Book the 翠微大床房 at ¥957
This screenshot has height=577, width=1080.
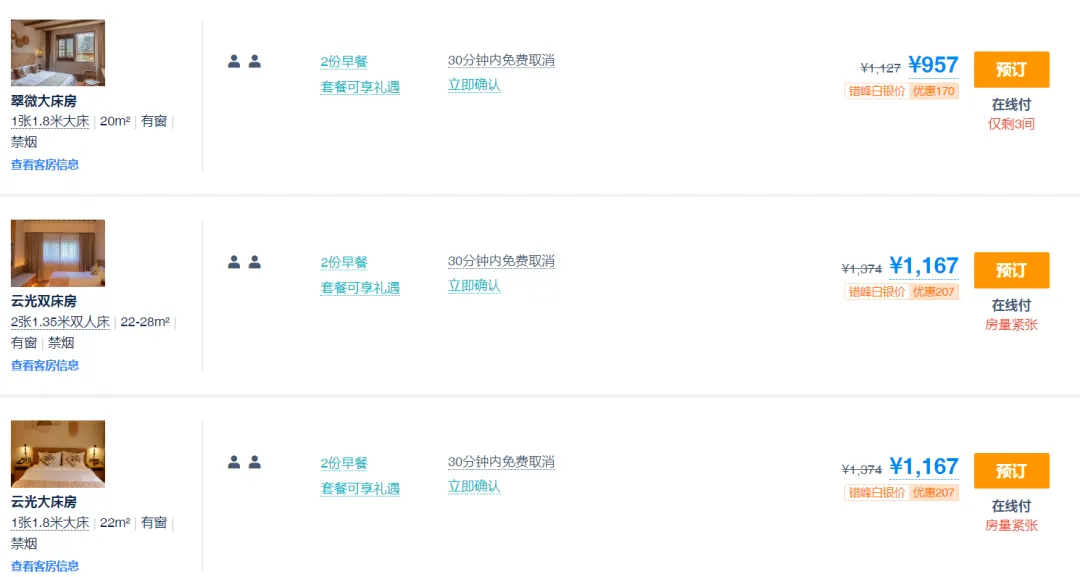point(1011,70)
